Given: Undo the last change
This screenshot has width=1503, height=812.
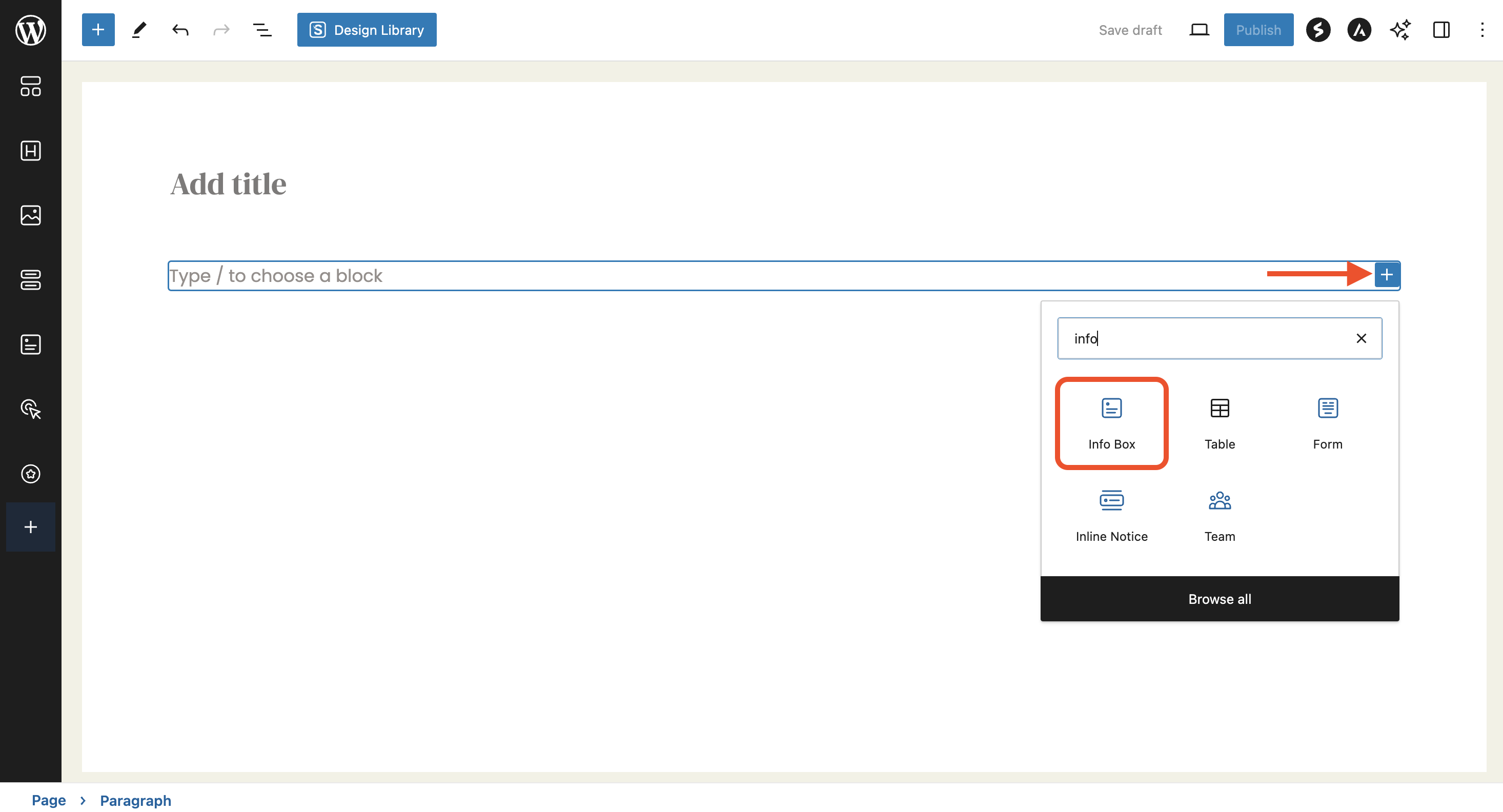Looking at the screenshot, I should 180,30.
